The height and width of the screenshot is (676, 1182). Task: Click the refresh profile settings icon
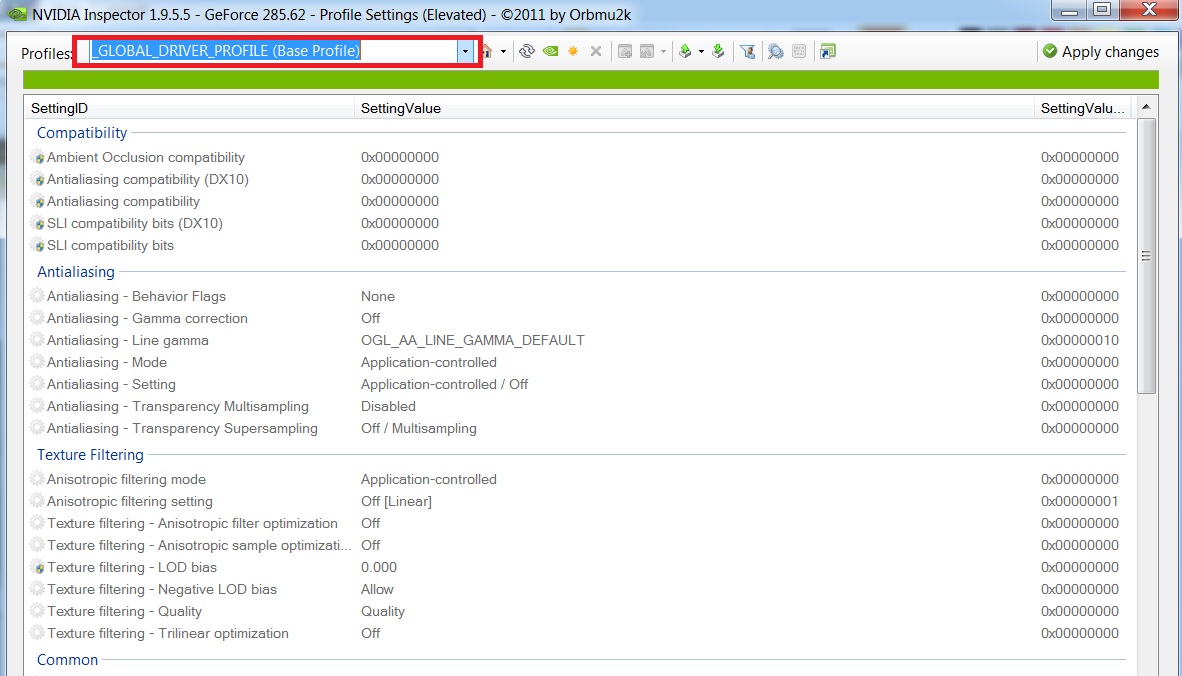[x=527, y=51]
